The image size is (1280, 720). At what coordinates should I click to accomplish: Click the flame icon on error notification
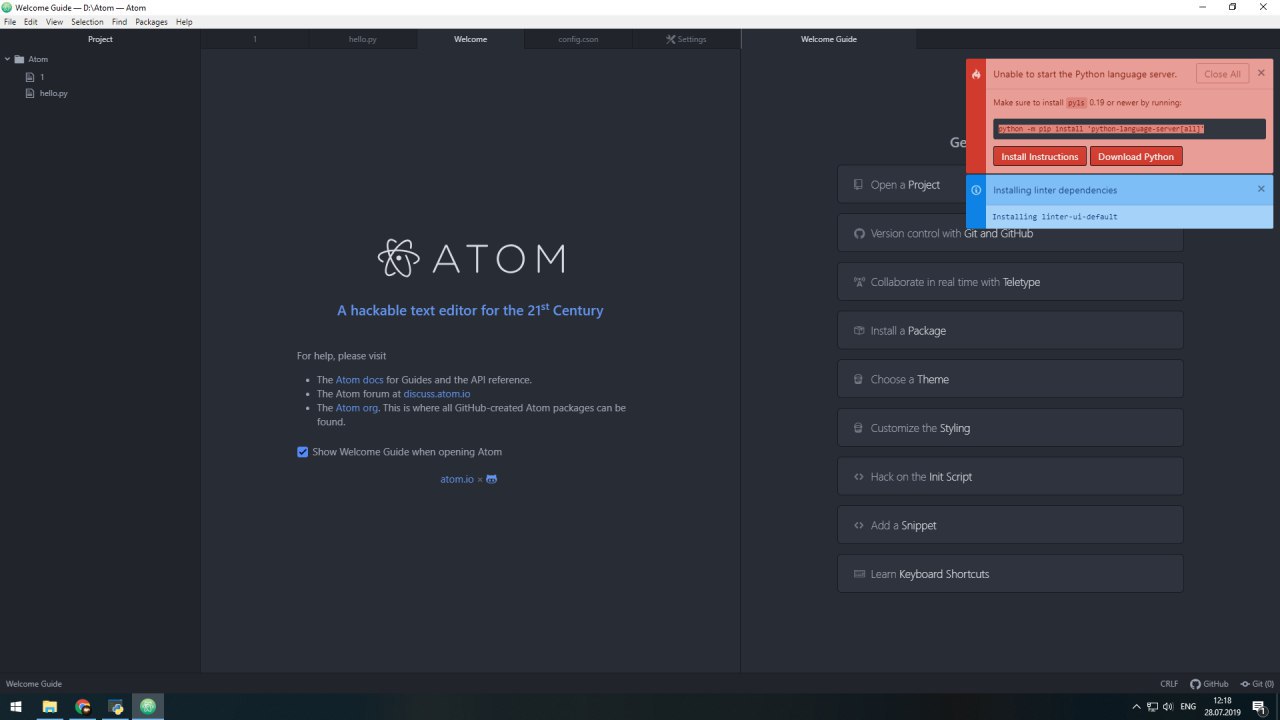pyautogui.click(x=976, y=74)
